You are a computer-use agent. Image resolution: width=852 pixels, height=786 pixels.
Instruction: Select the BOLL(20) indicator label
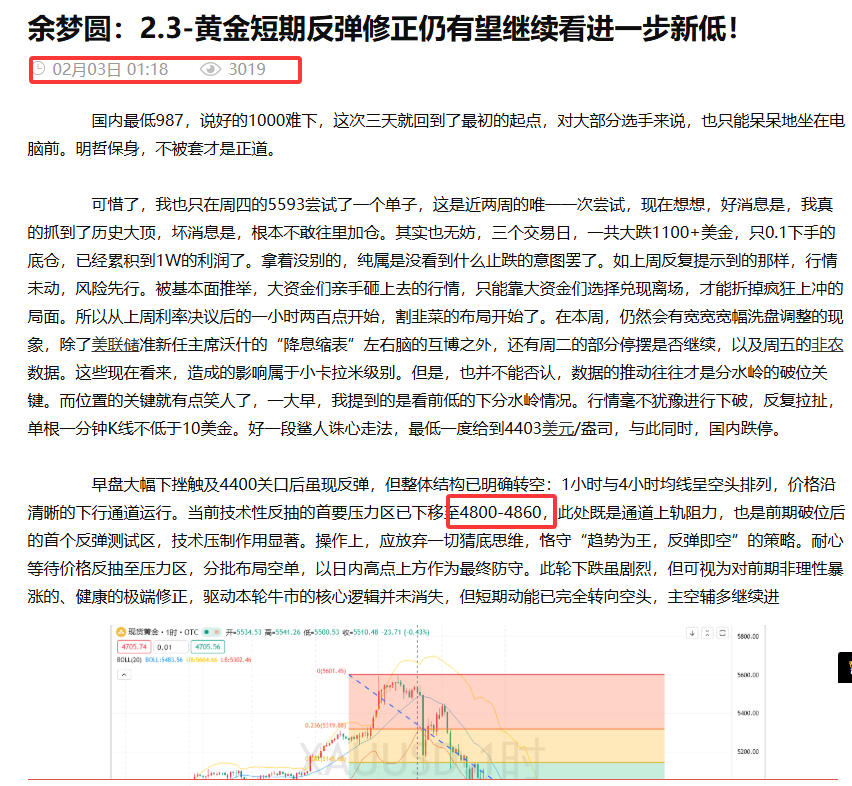click(129, 659)
